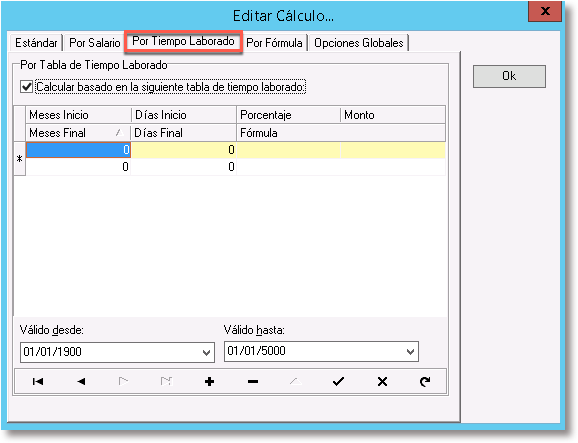Go to first record in navigator
Screen dimensions: 578x443
(38, 381)
